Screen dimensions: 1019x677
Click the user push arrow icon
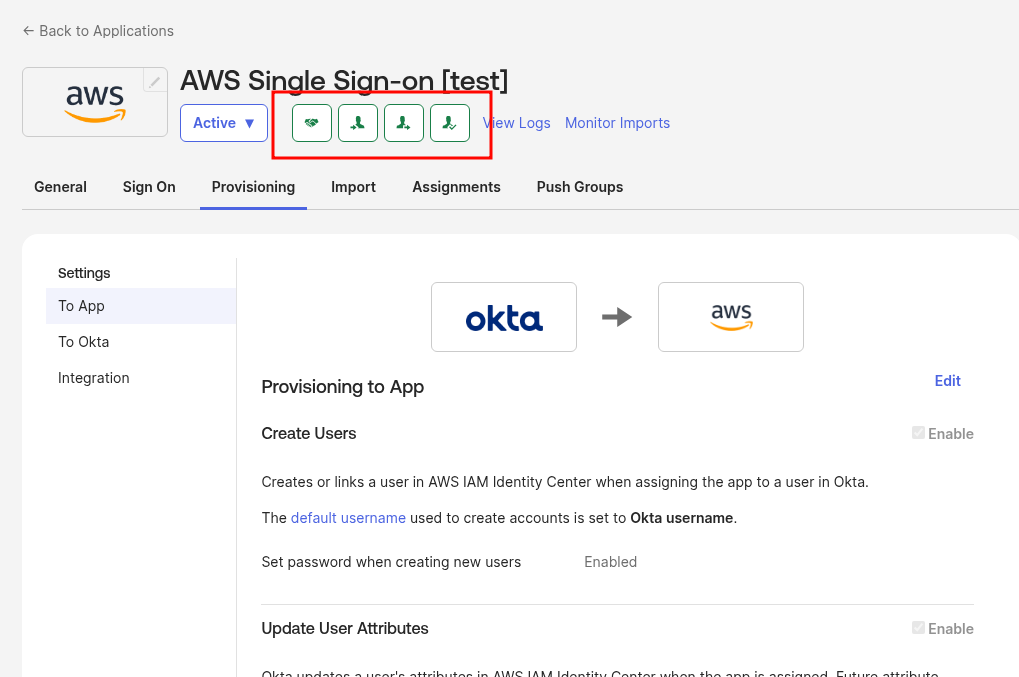click(x=404, y=123)
